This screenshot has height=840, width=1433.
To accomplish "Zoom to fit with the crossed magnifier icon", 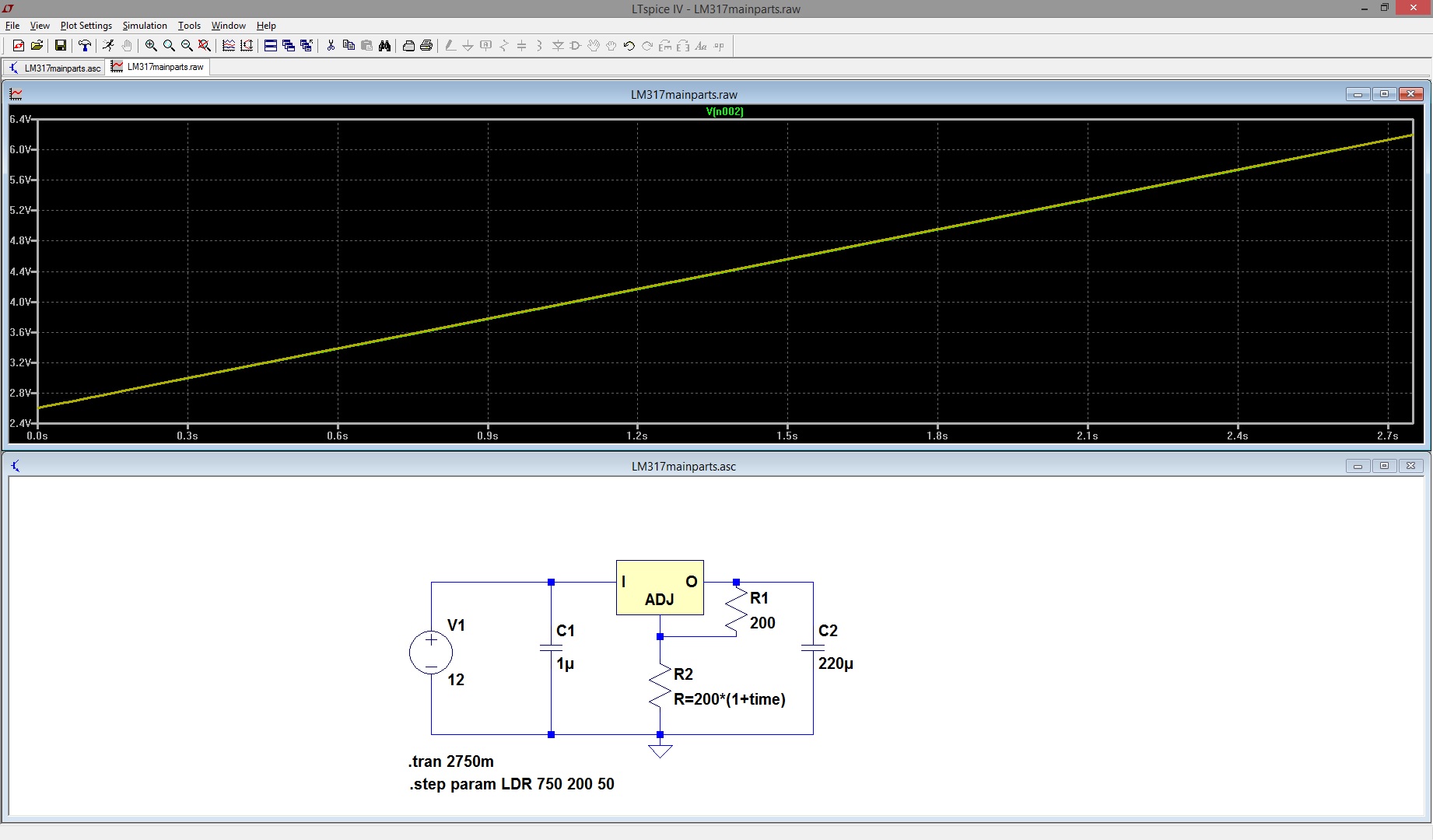I will pyautogui.click(x=205, y=46).
